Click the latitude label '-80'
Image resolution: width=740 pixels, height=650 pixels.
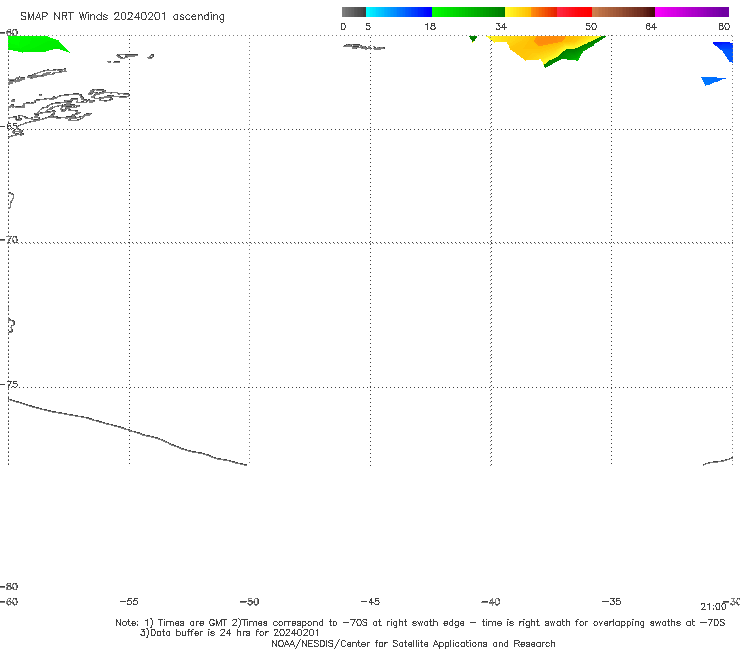8,586
